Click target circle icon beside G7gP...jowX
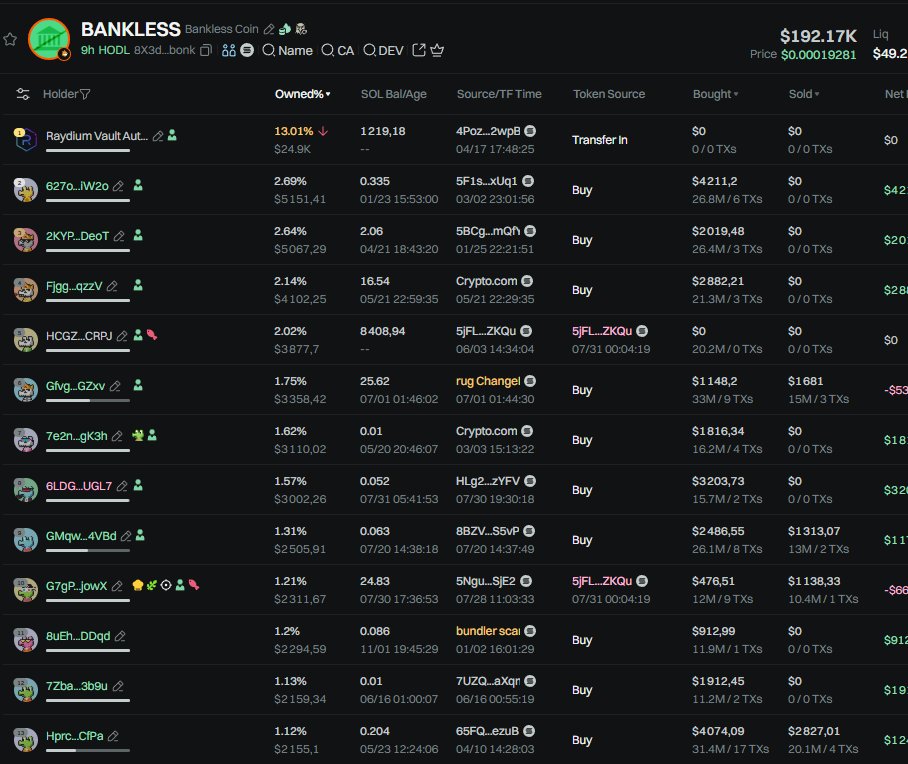The width and height of the screenshot is (908, 764). point(166,585)
